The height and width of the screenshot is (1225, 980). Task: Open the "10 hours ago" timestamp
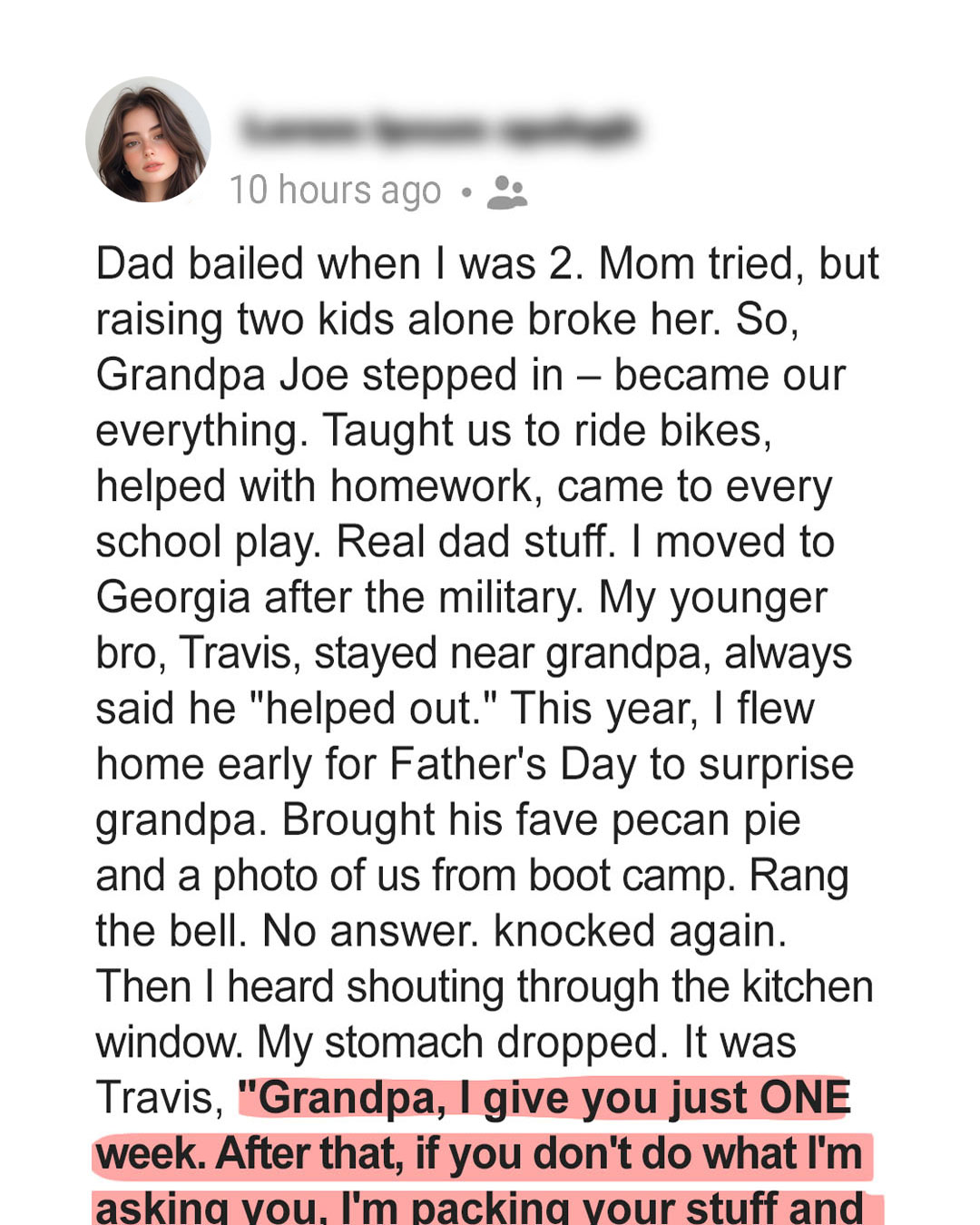tap(335, 191)
